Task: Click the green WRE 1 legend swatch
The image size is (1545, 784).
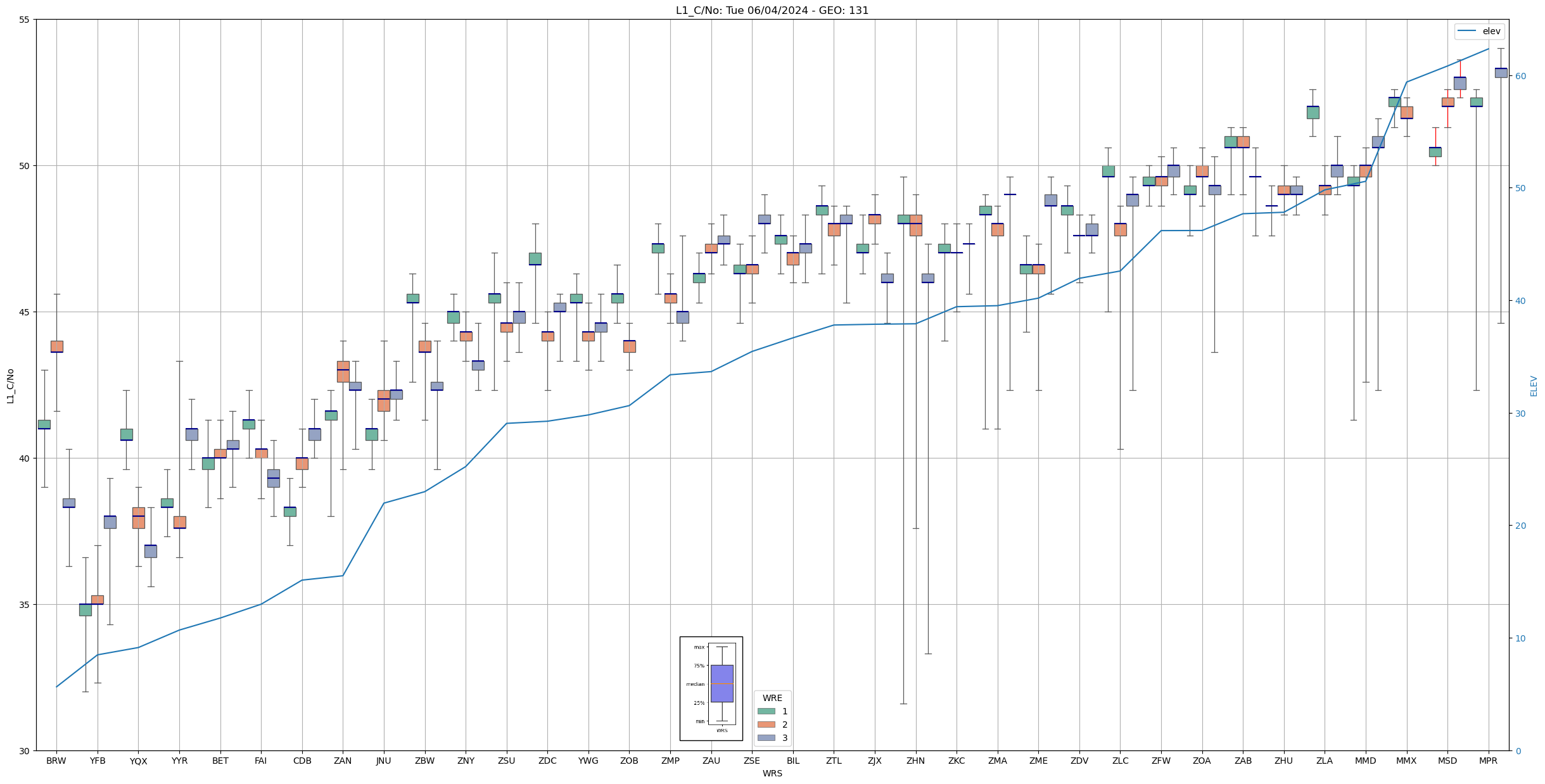Action: point(766,711)
